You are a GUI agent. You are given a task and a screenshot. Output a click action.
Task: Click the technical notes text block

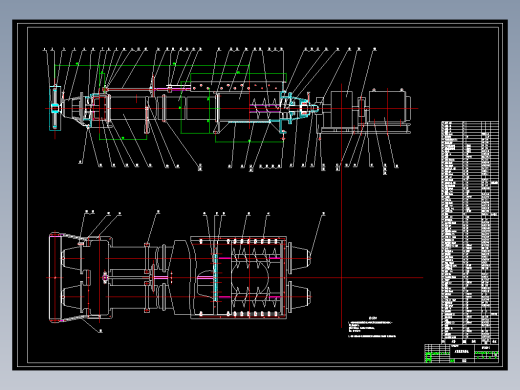click(372, 327)
